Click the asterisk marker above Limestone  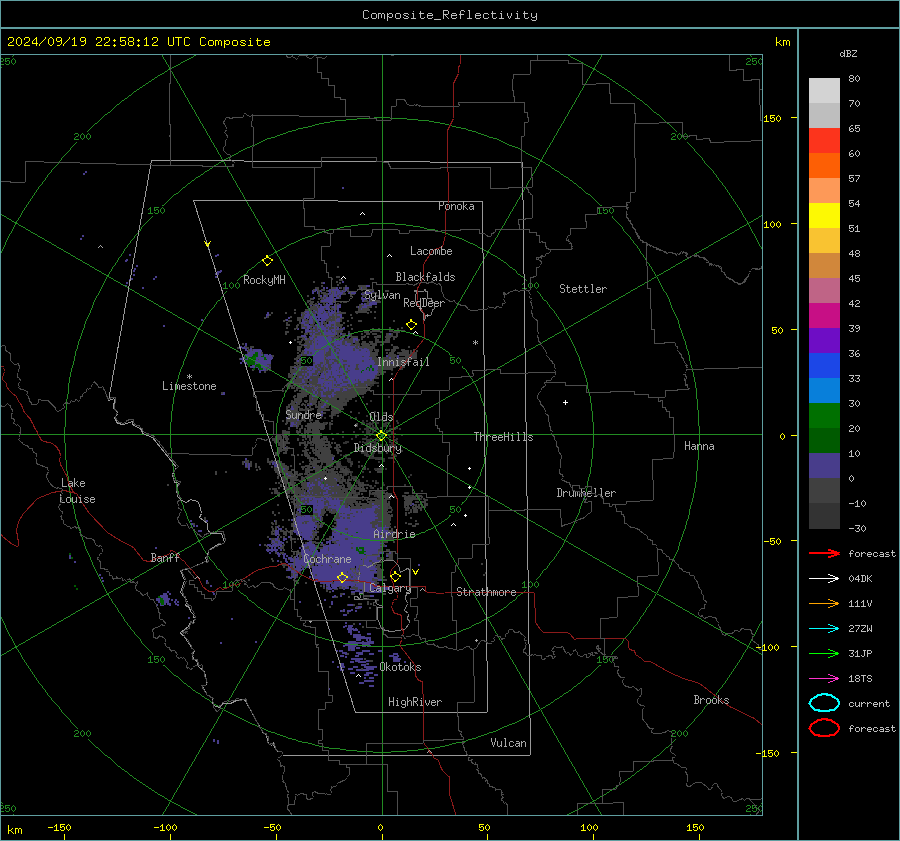pos(189,377)
